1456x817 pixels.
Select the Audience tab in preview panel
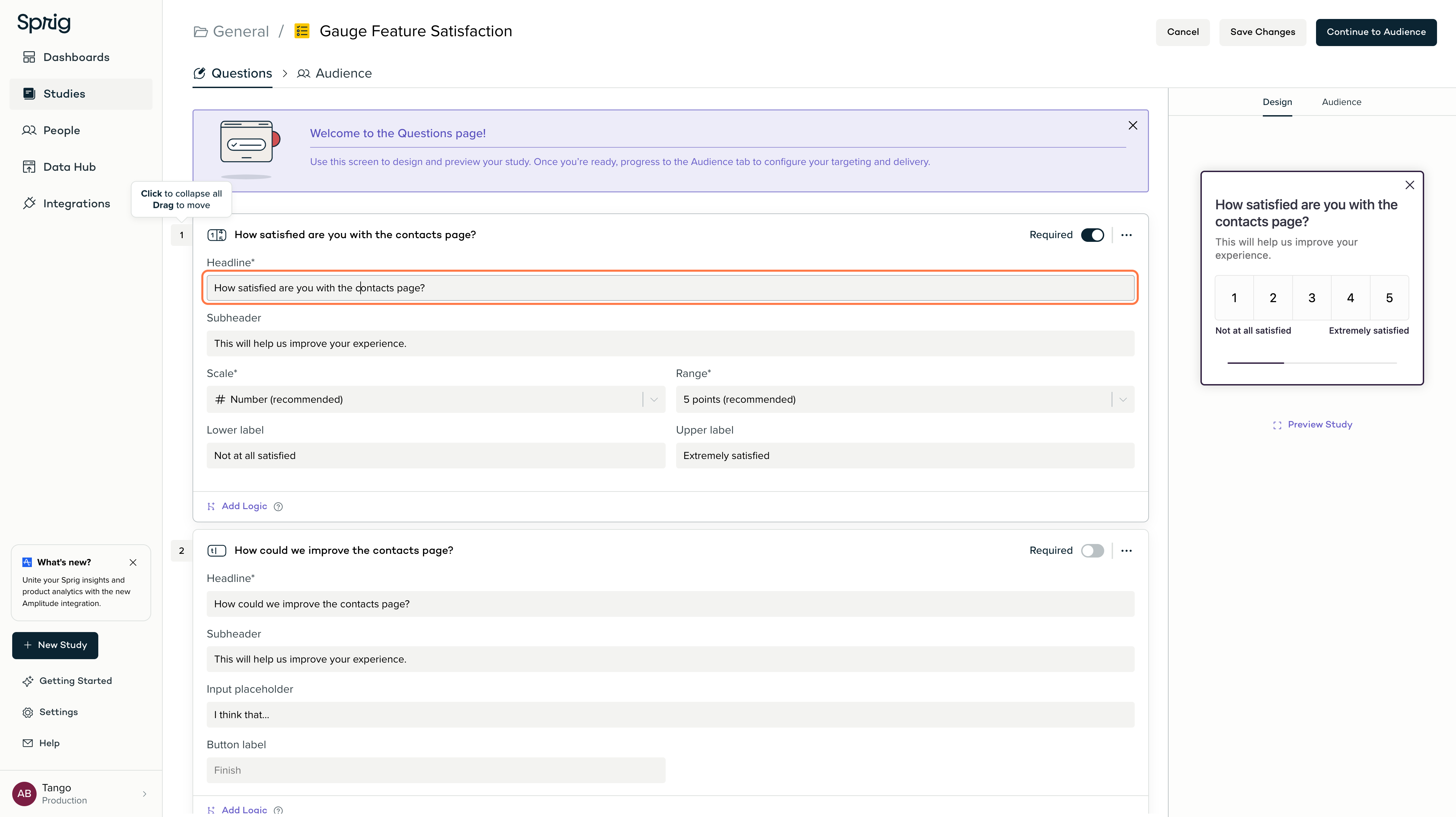coord(1341,102)
